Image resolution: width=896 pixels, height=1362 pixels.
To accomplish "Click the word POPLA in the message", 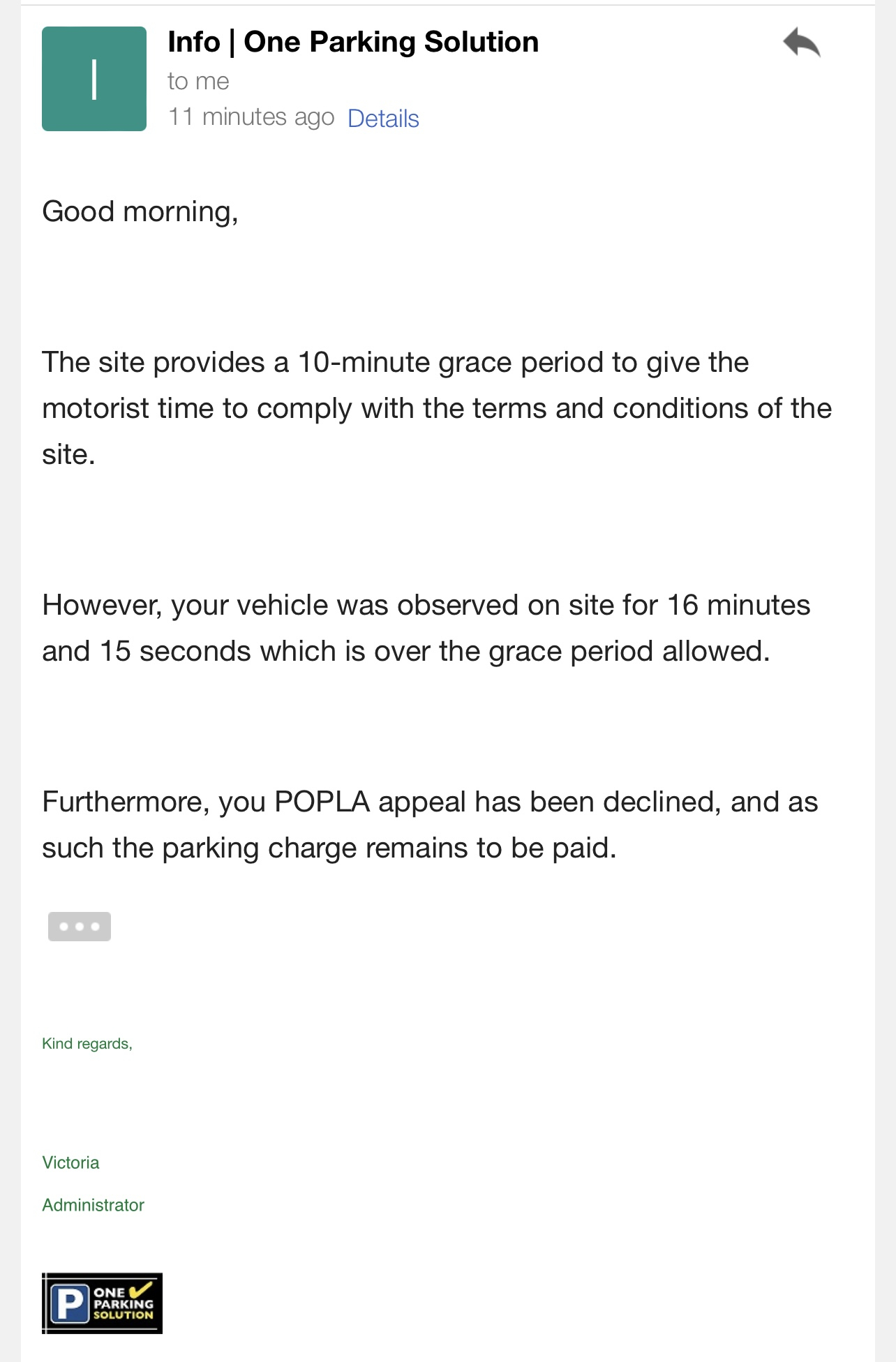I will click(x=322, y=802).
